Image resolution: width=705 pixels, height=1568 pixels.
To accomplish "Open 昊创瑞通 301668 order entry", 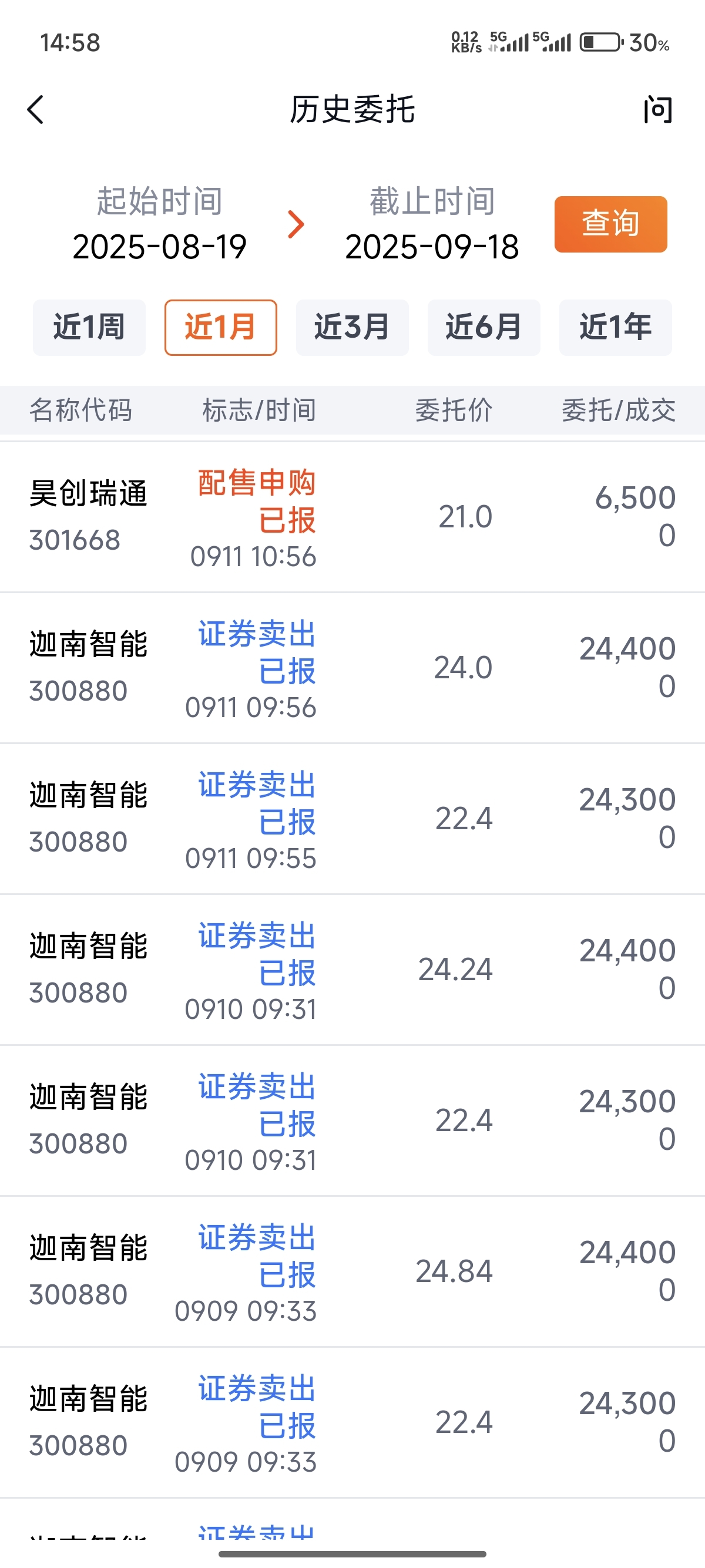I will [x=352, y=517].
